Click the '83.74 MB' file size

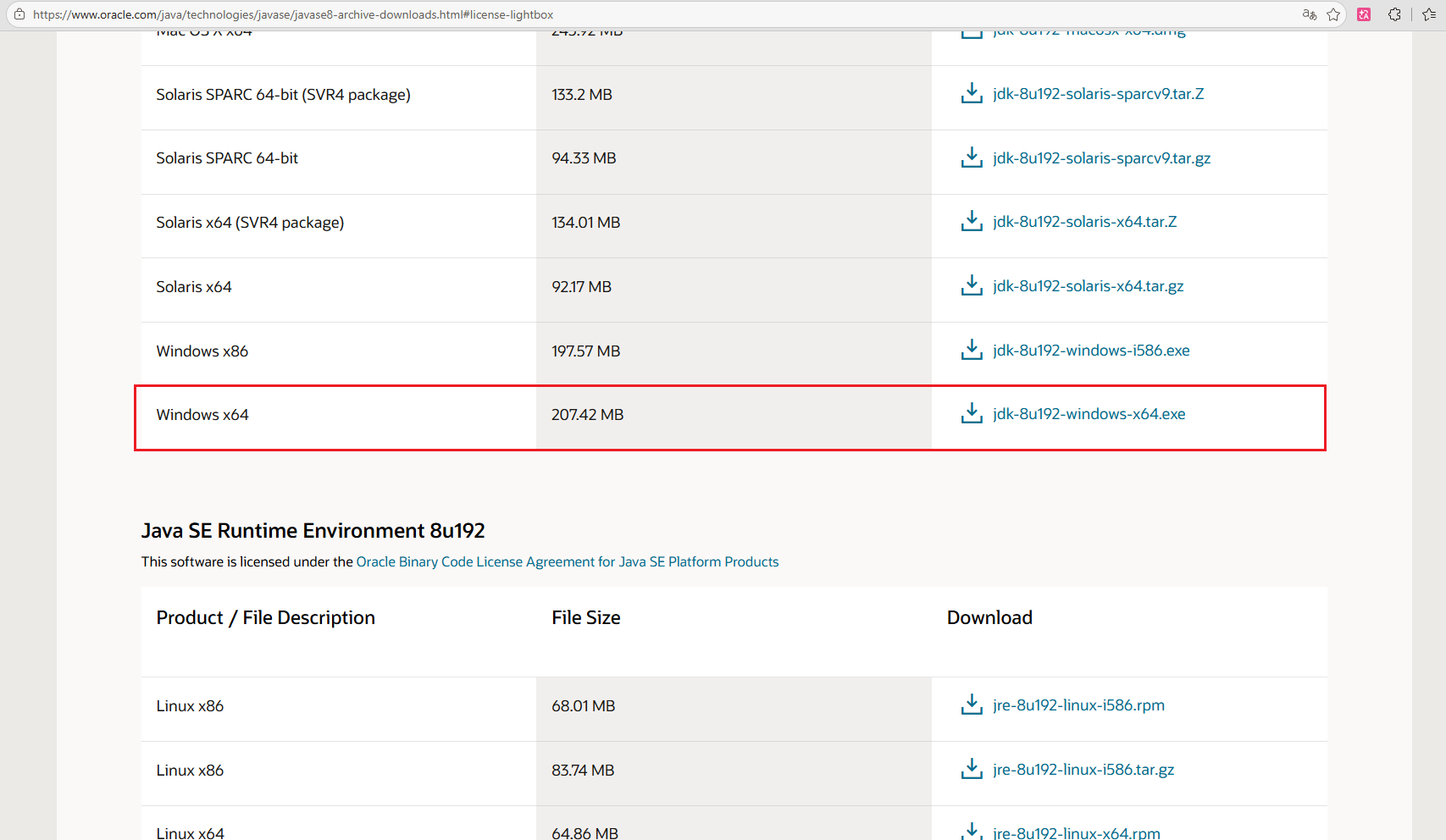pos(583,771)
